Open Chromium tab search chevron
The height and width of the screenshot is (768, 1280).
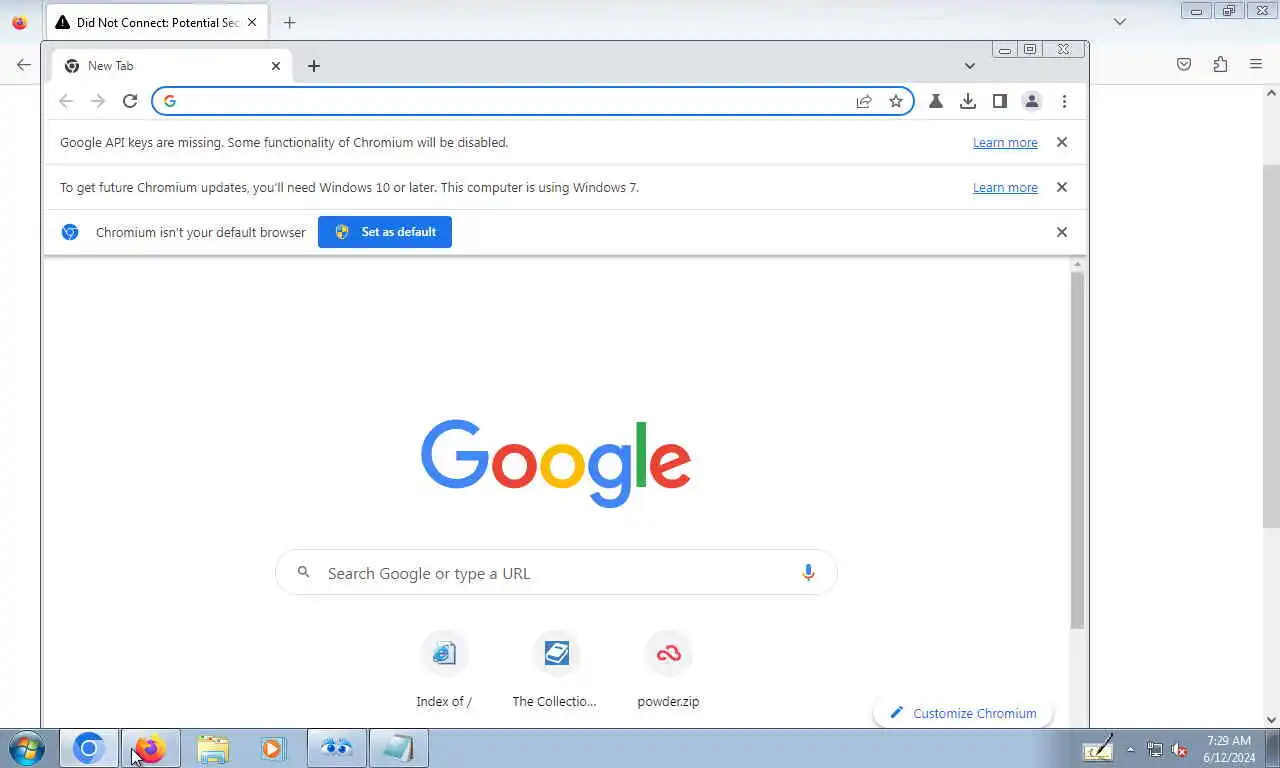click(969, 66)
